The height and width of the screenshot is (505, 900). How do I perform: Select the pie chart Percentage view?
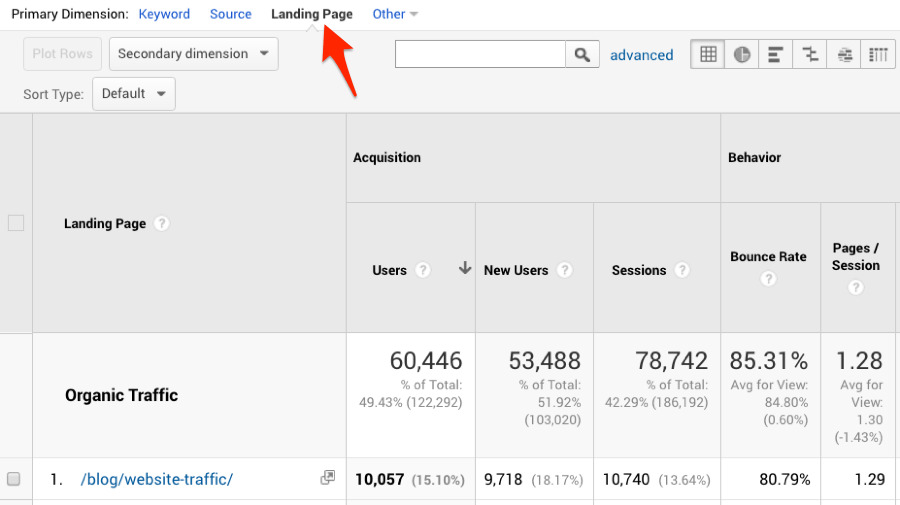[x=742, y=55]
